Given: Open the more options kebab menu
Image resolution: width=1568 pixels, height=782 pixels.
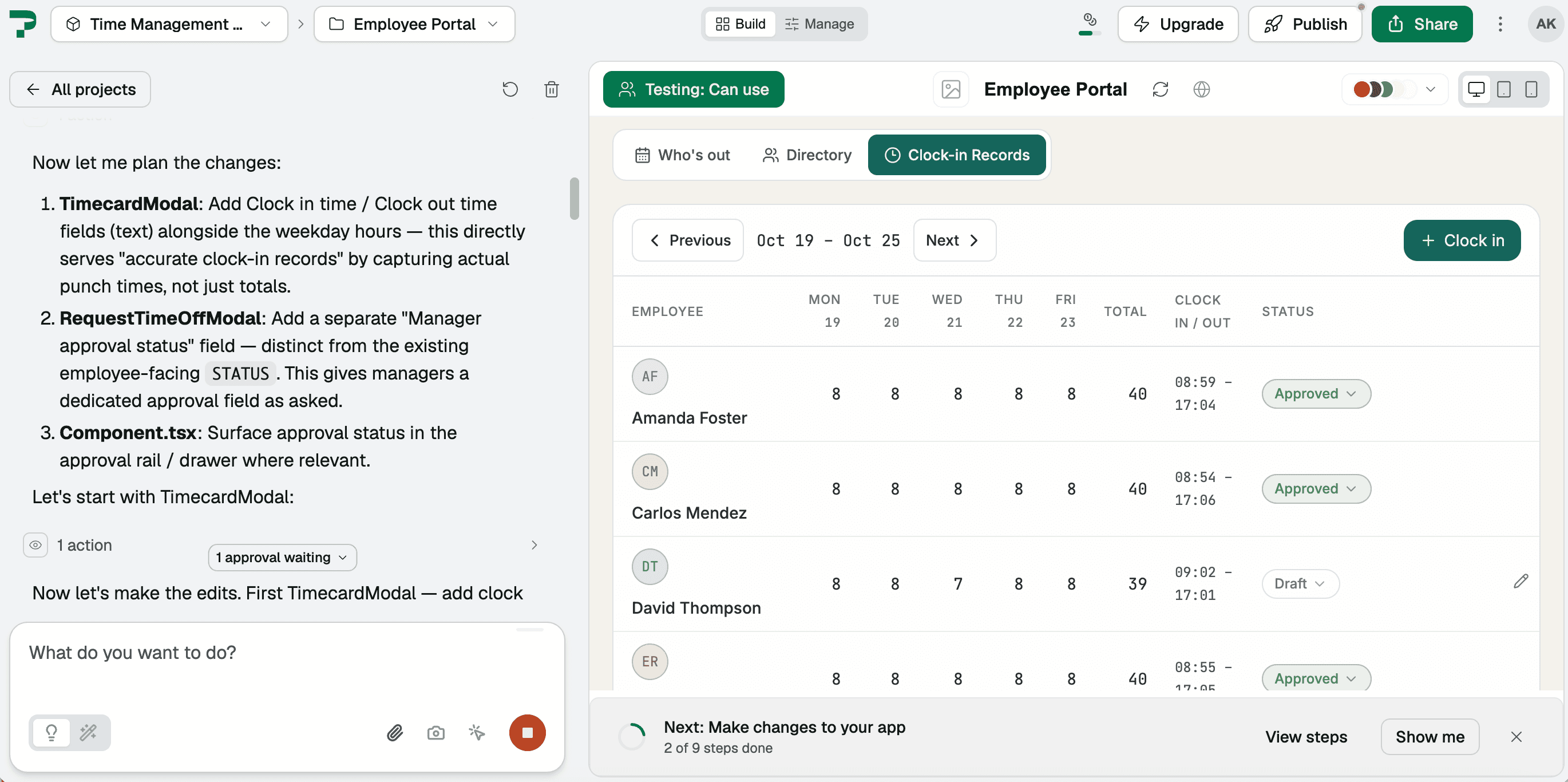Looking at the screenshot, I should point(1500,23).
